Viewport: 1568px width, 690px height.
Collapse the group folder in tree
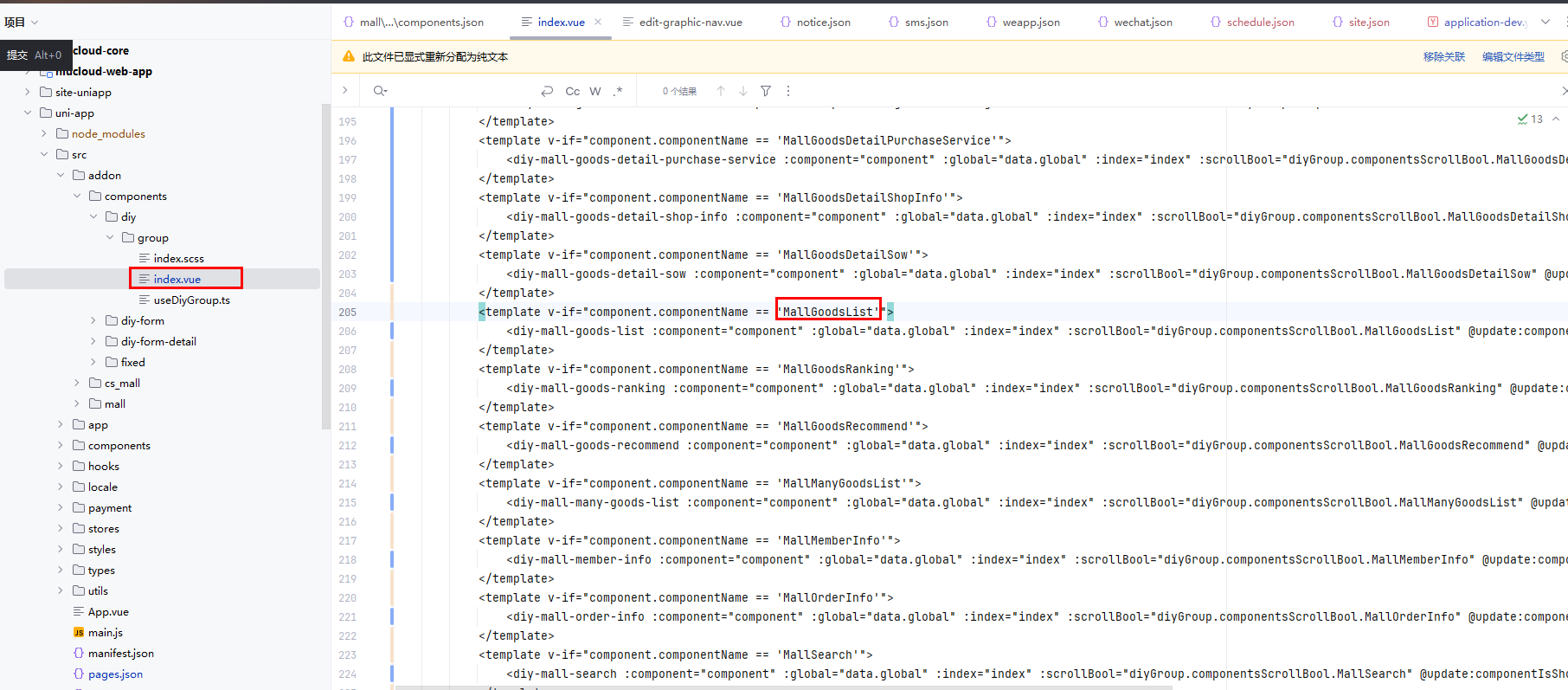point(110,238)
